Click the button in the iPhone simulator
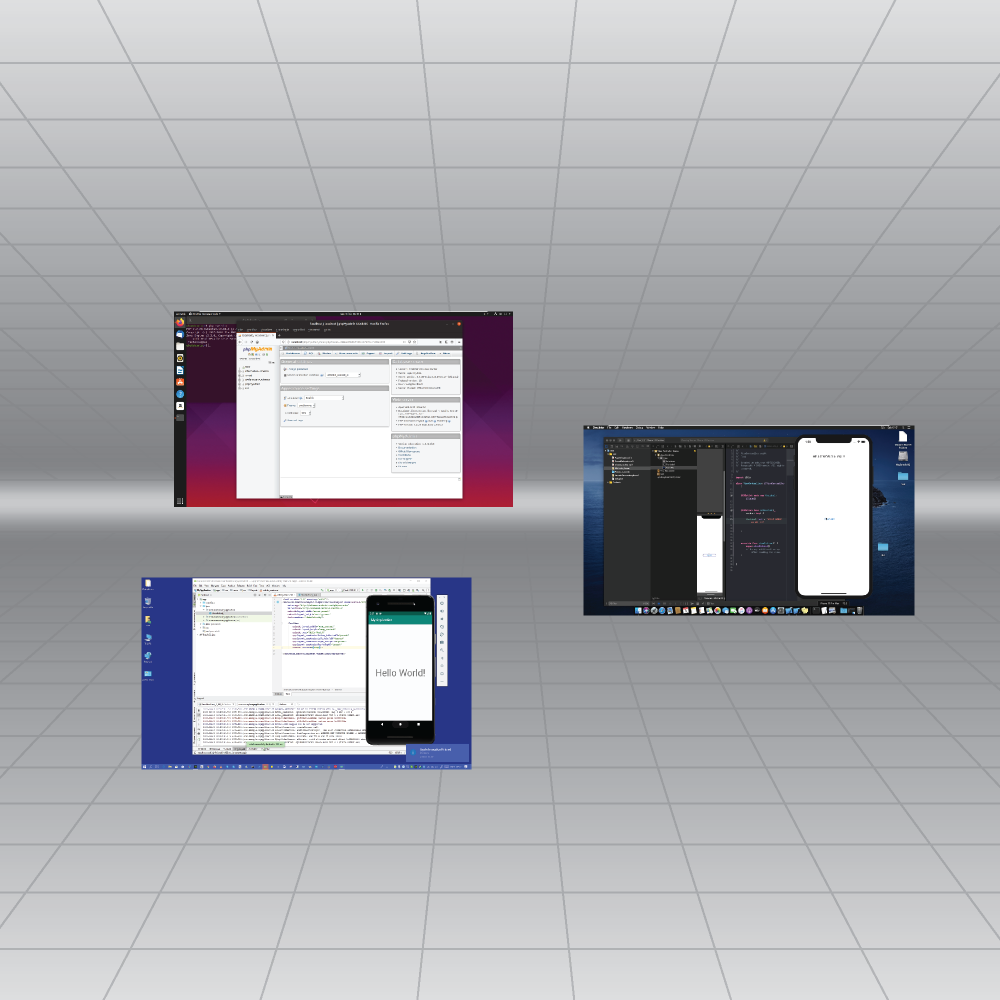Image resolution: width=1000 pixels, height=1000 pixels. (828, 519)
